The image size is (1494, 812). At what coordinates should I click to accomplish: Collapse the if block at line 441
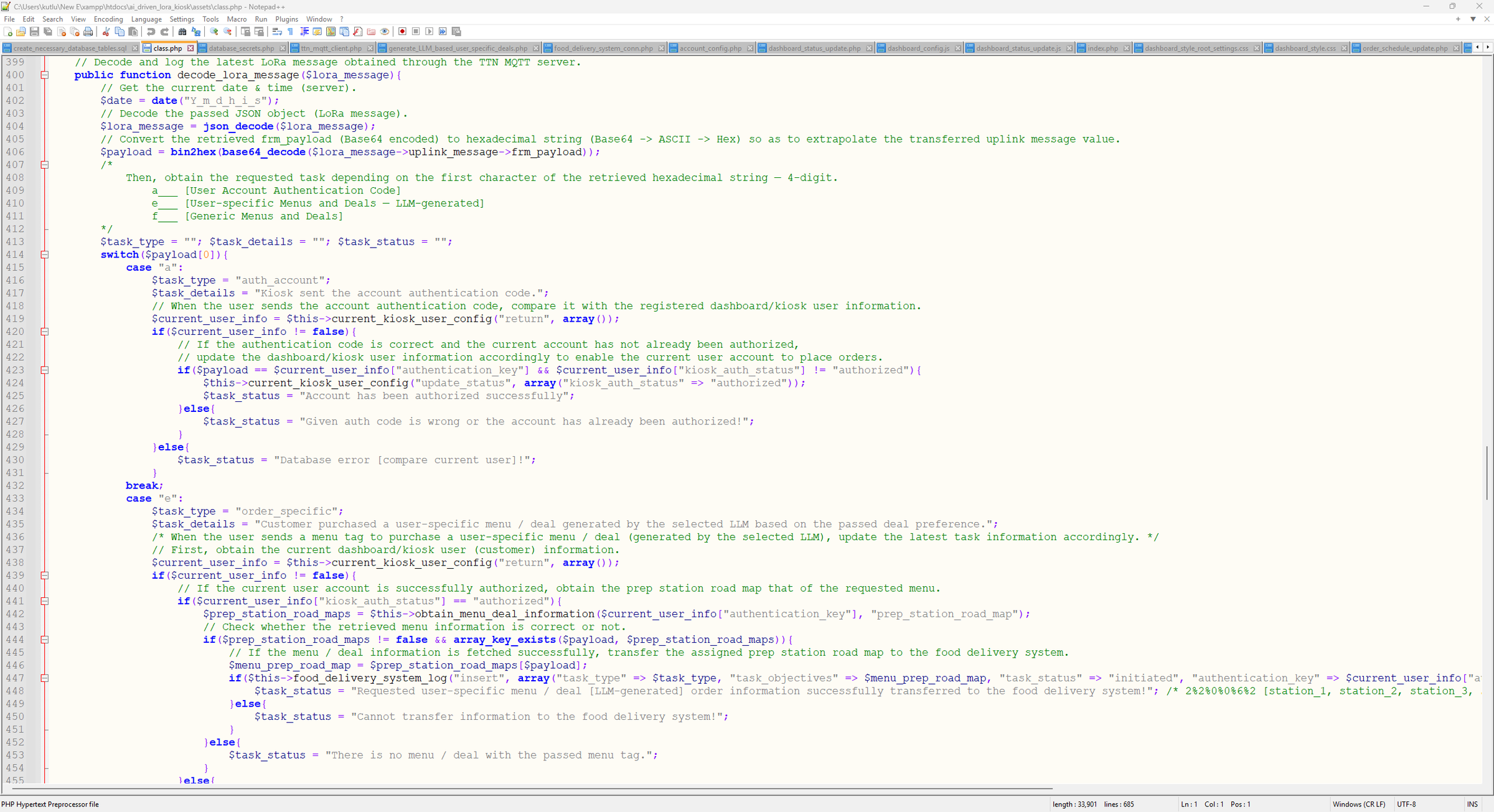pos(45,601)
